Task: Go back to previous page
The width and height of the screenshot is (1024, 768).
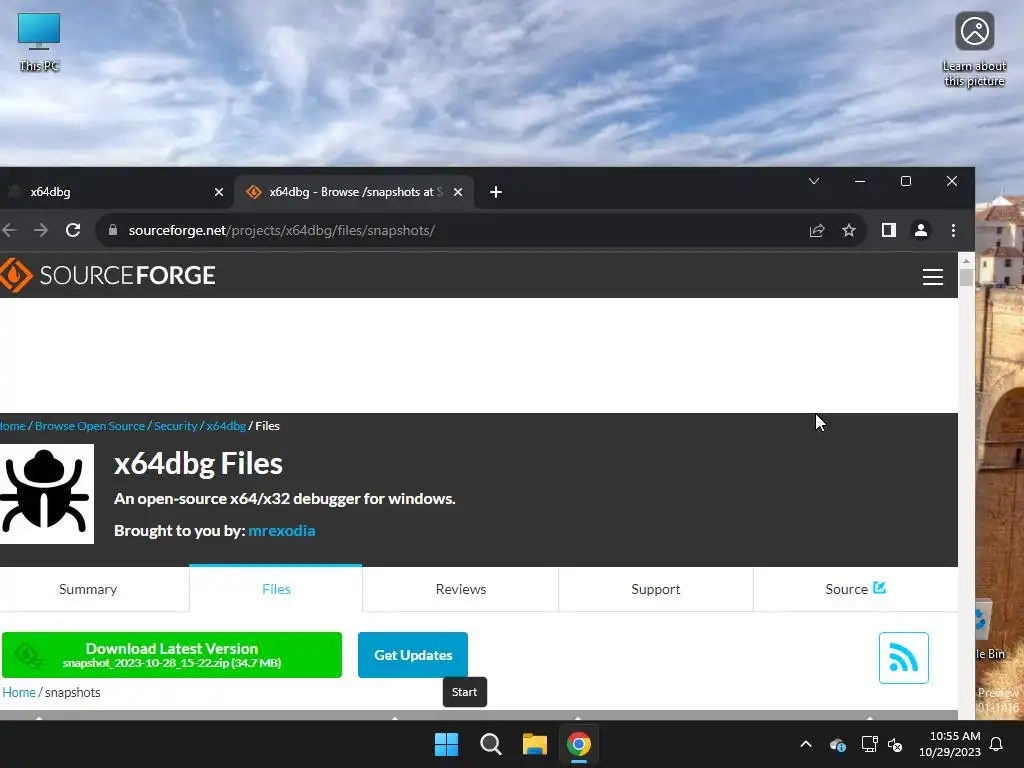Action: click(x=9, y=230)
